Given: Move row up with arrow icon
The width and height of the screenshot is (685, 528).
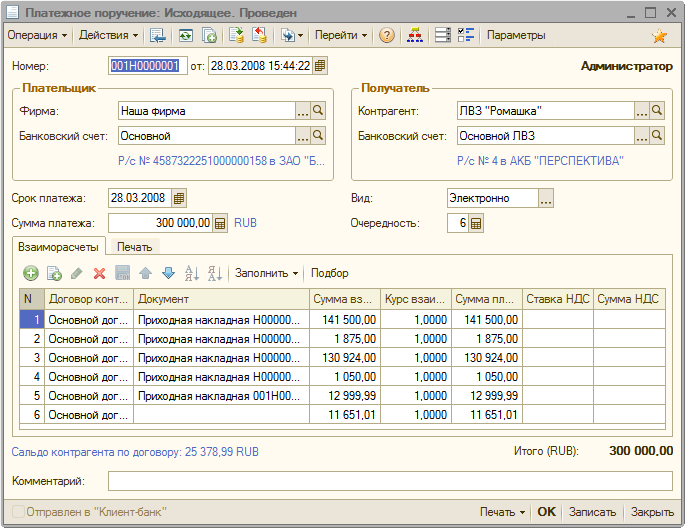Looking at the screenshot, I should (145, 273).
